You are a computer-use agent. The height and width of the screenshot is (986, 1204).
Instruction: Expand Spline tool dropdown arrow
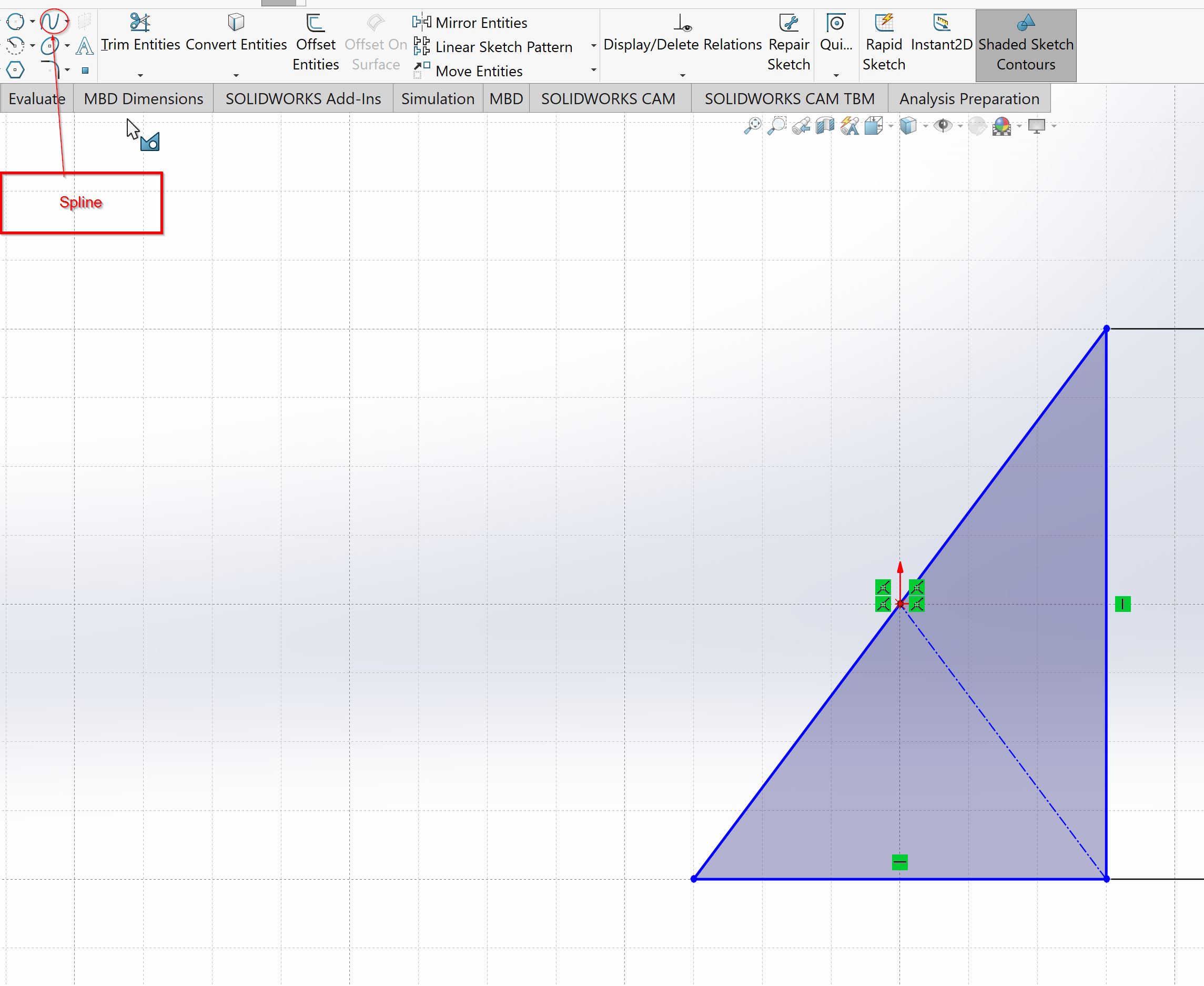pyautogui.click(x=67, y=22)
